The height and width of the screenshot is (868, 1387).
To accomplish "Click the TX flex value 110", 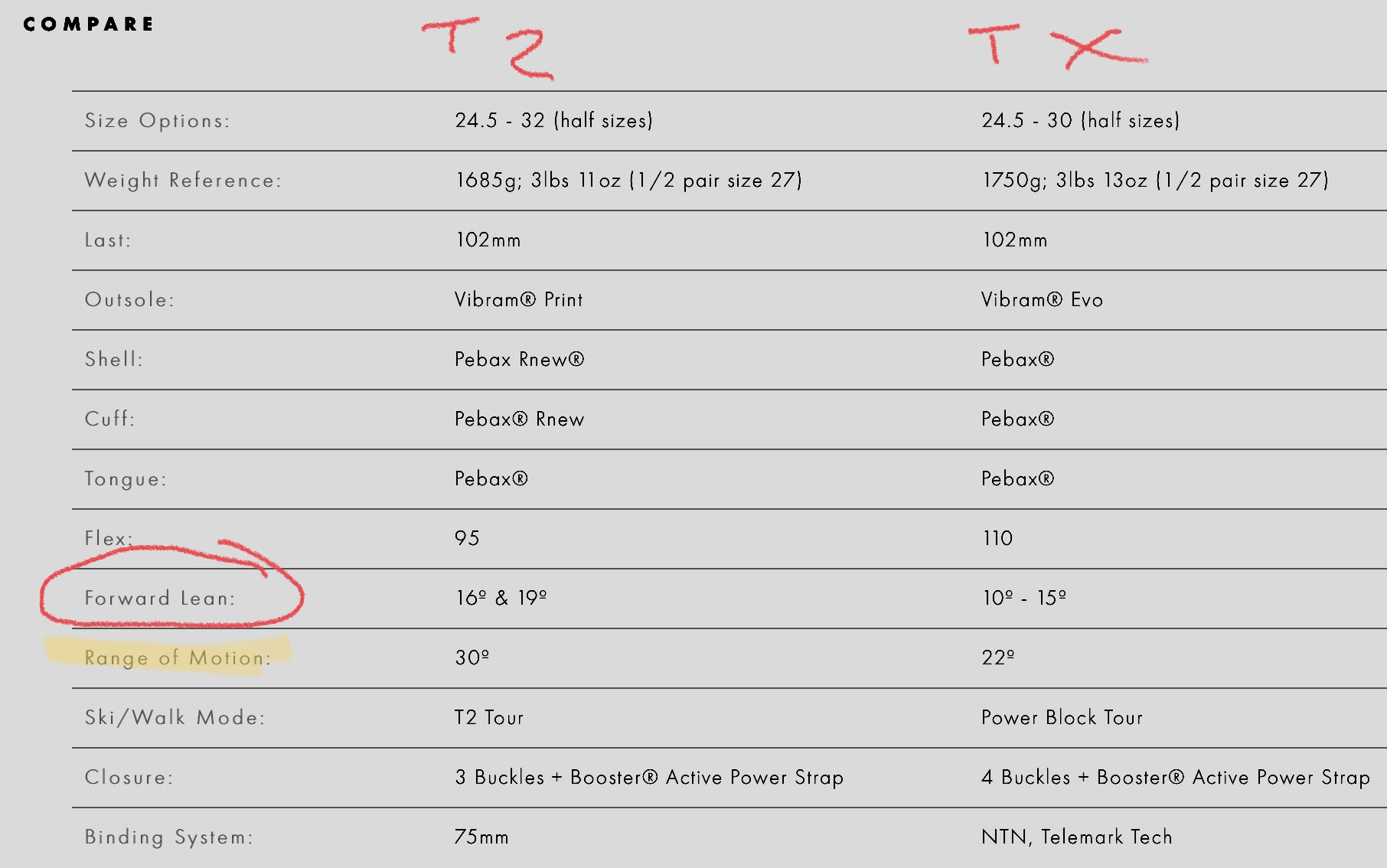I will (997, 538).
